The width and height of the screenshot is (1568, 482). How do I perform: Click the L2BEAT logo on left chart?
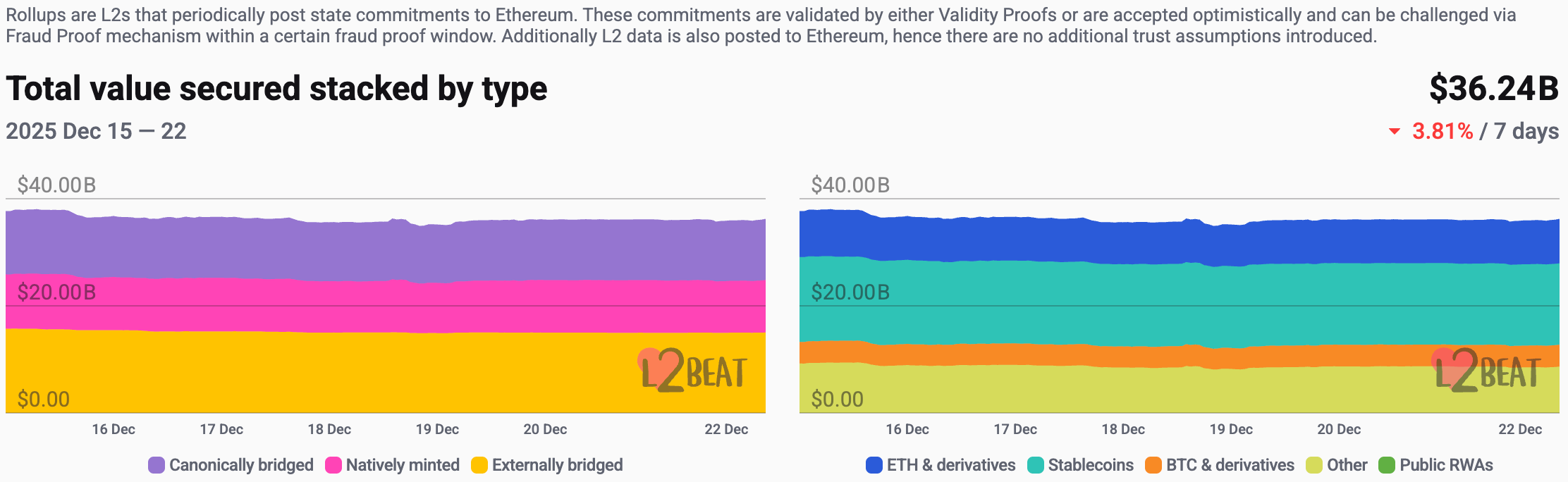692,370
